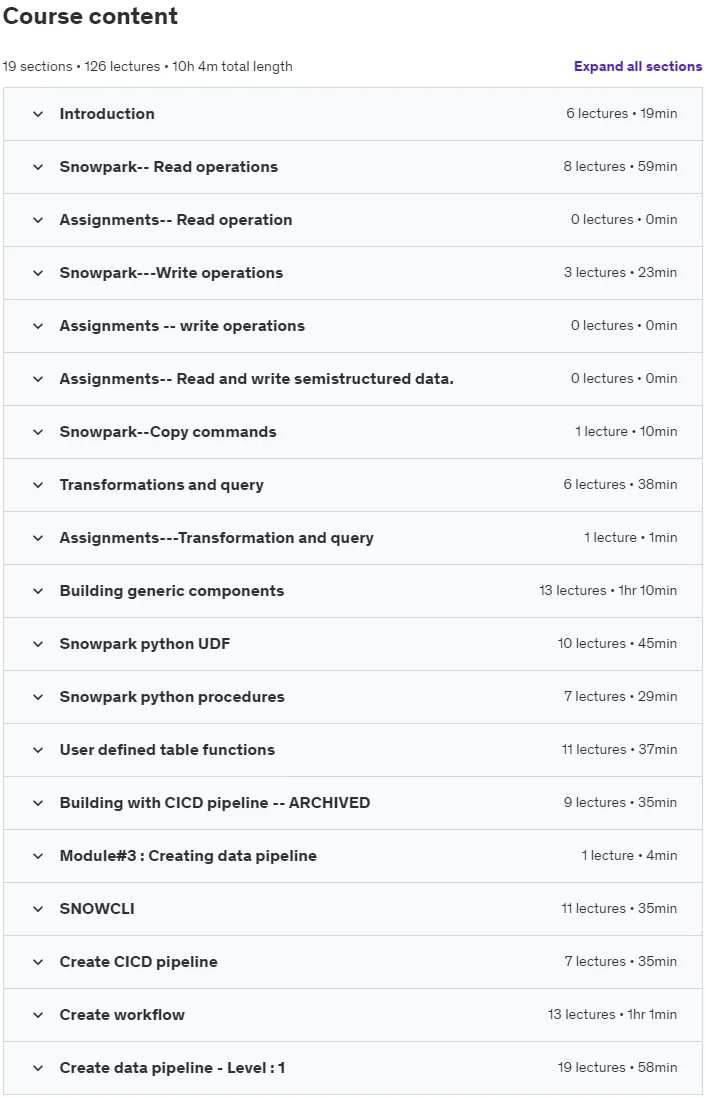Expand Assignments---Transformation and query chevron
This screenshot has width=706, height=1098.
(38, 538)
